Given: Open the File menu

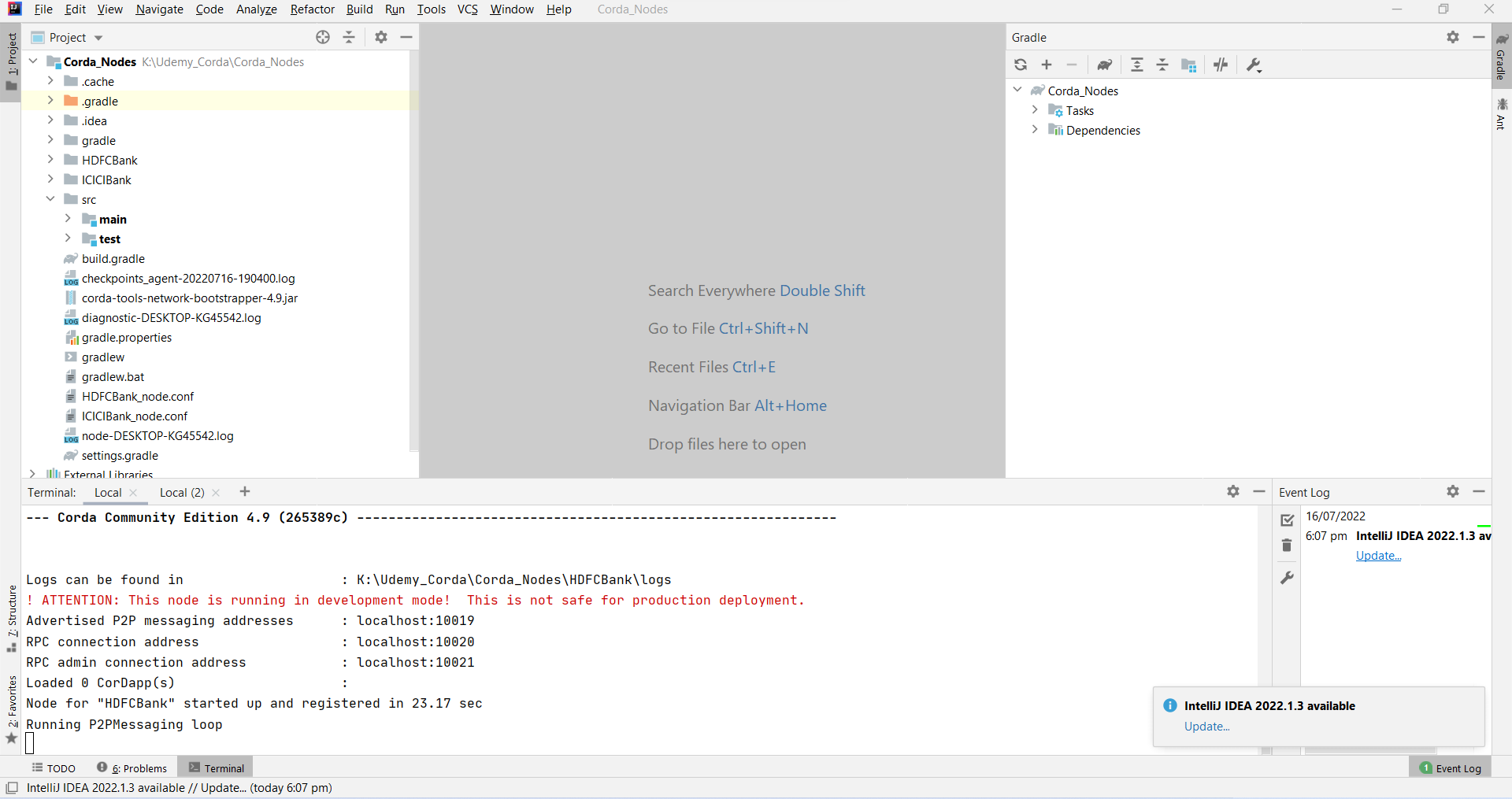Looking at the screenshot, I should point(43,9).
